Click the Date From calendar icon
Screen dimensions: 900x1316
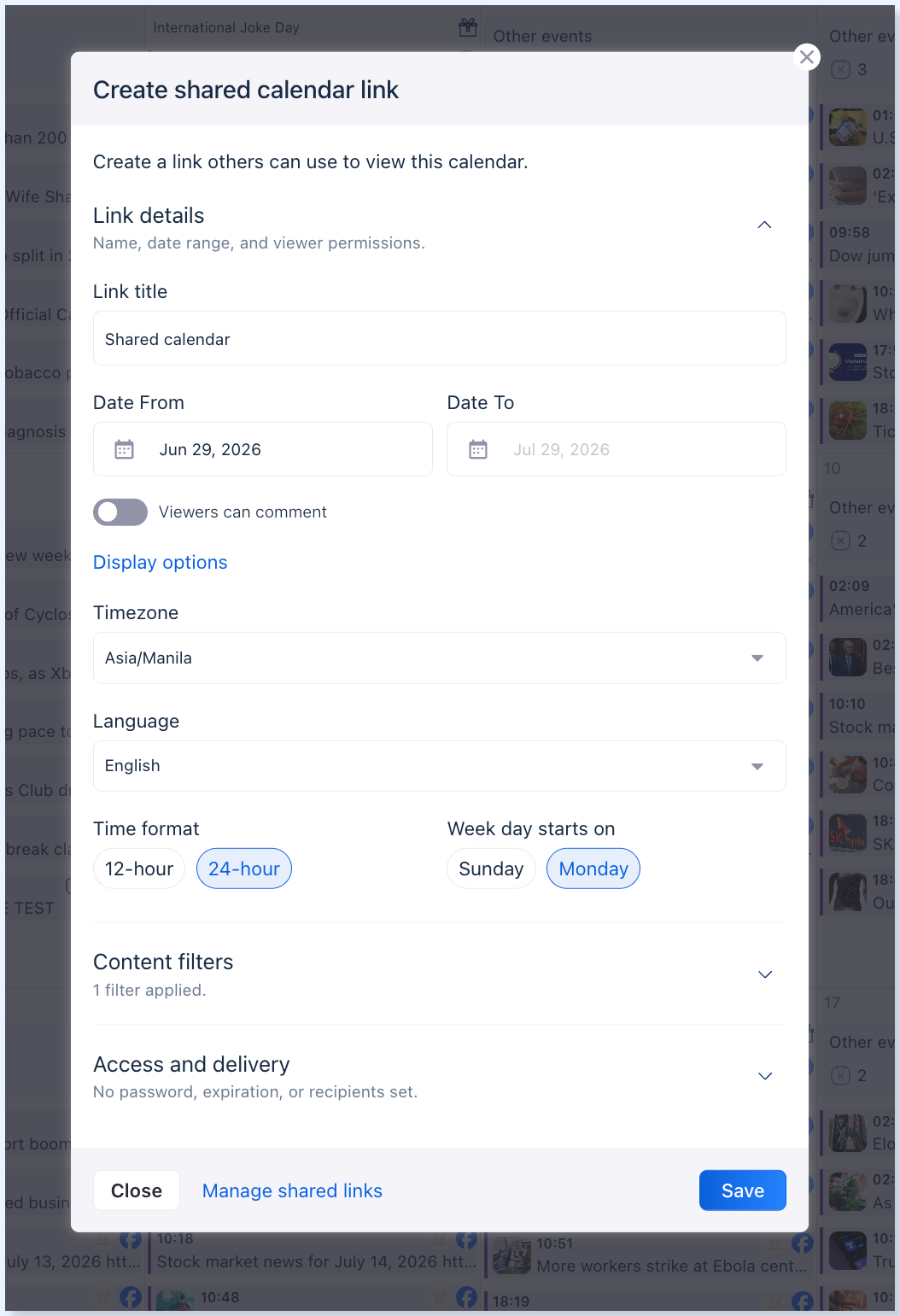pyautogui.click(x=125, y=450)
